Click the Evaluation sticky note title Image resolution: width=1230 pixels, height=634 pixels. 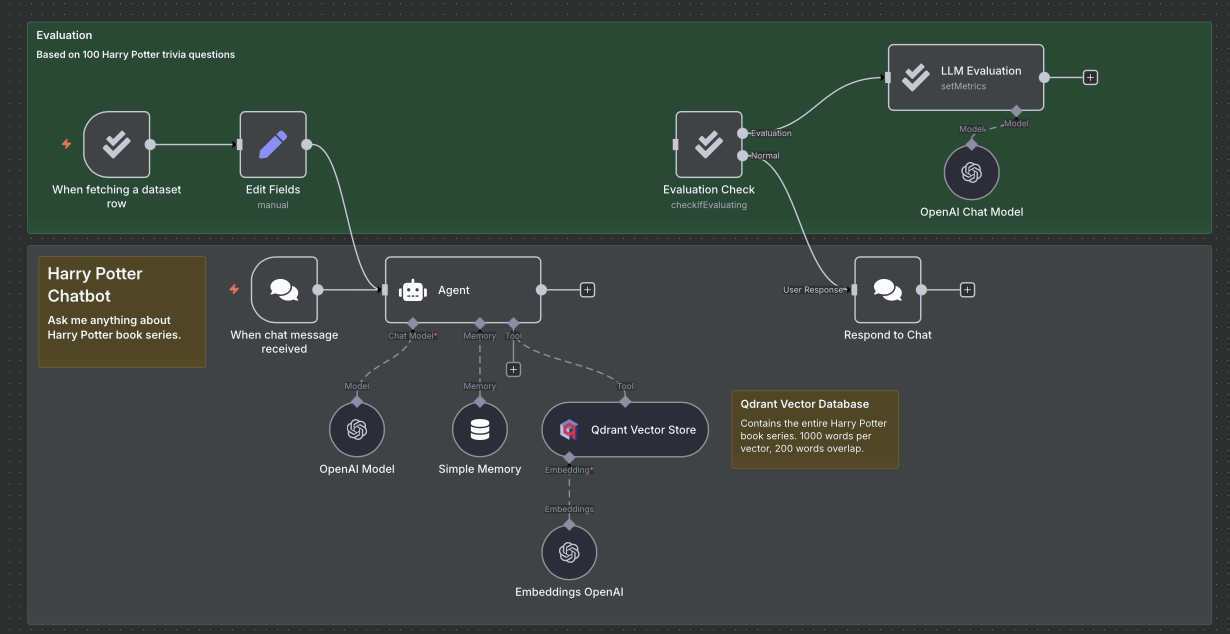tap(64, 35)
